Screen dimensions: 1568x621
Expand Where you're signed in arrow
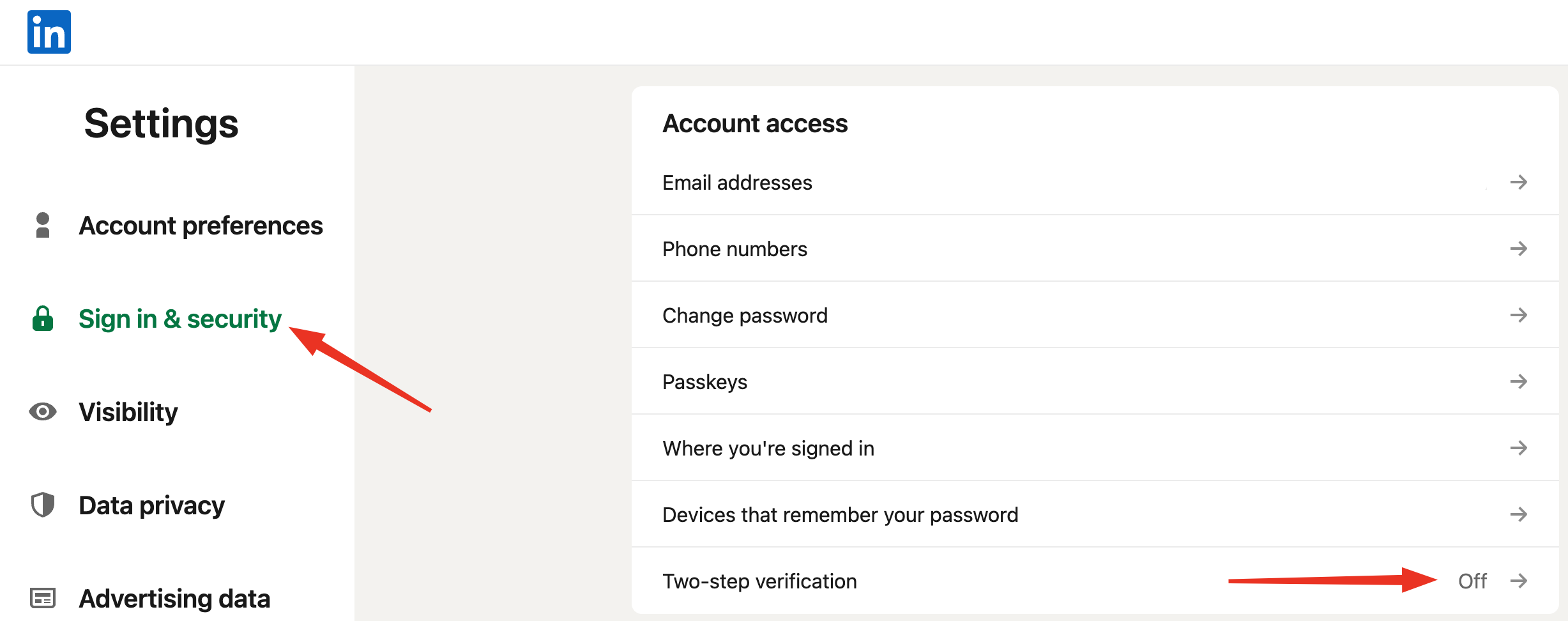[x=1519, y=448]
